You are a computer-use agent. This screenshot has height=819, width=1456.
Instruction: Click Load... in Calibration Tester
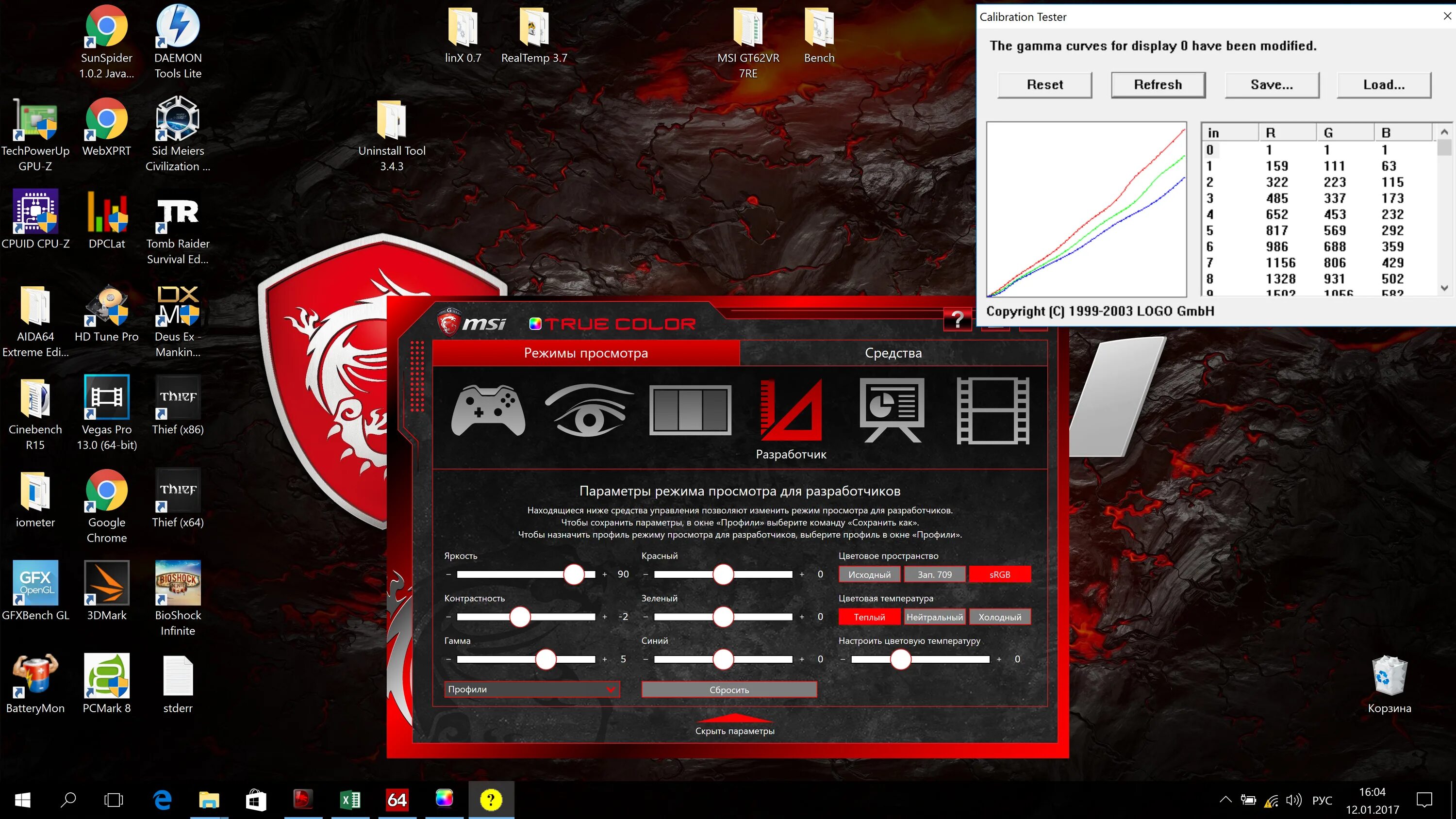(x=1384, y=85)
